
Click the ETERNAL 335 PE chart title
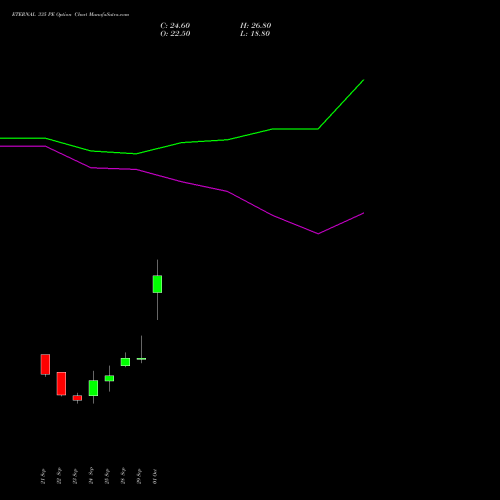click(x=70, y=15)
